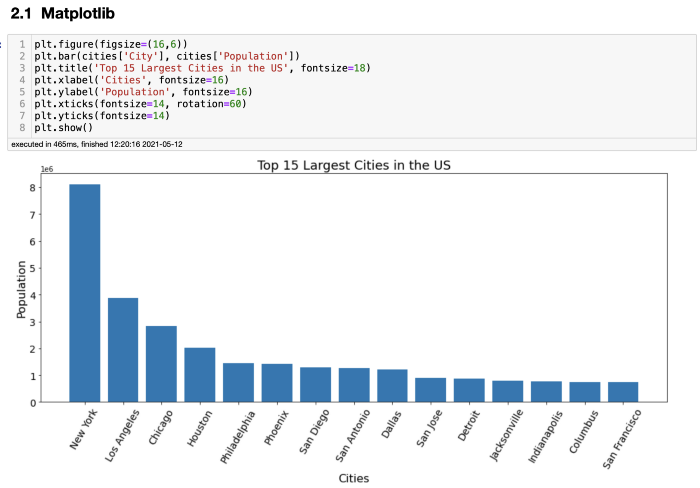Click the Houston bar
The height and width of the screenshot is (488, 700).
200,375
